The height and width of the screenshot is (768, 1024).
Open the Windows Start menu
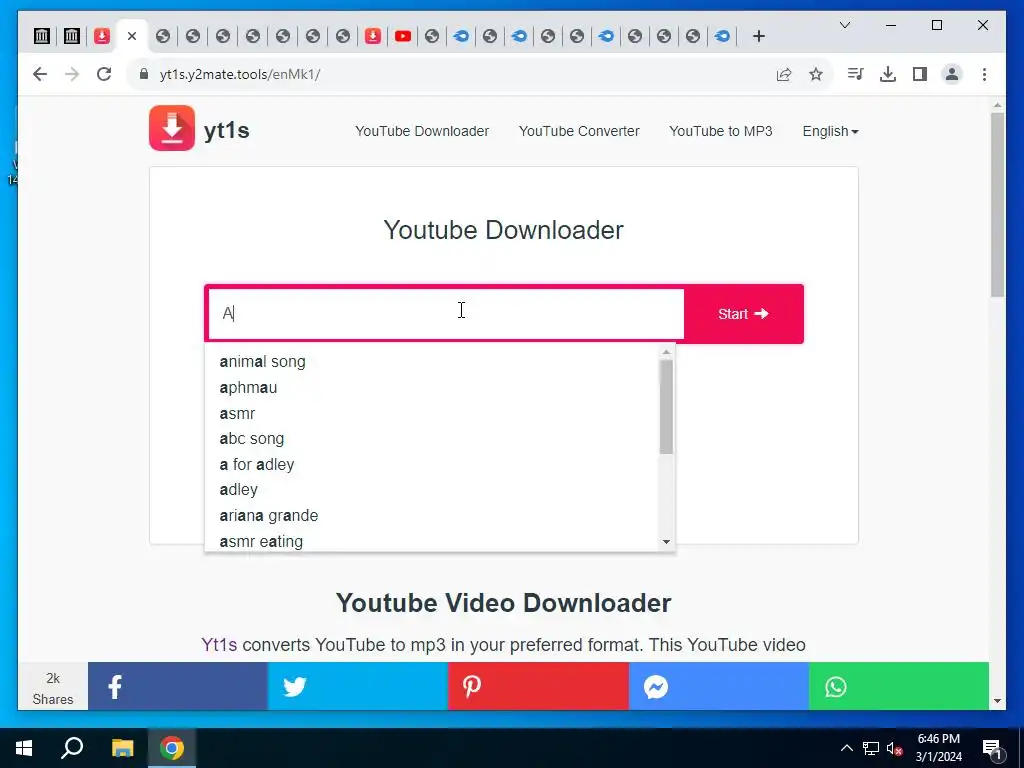pyautogui.click(x=24, y=748)
